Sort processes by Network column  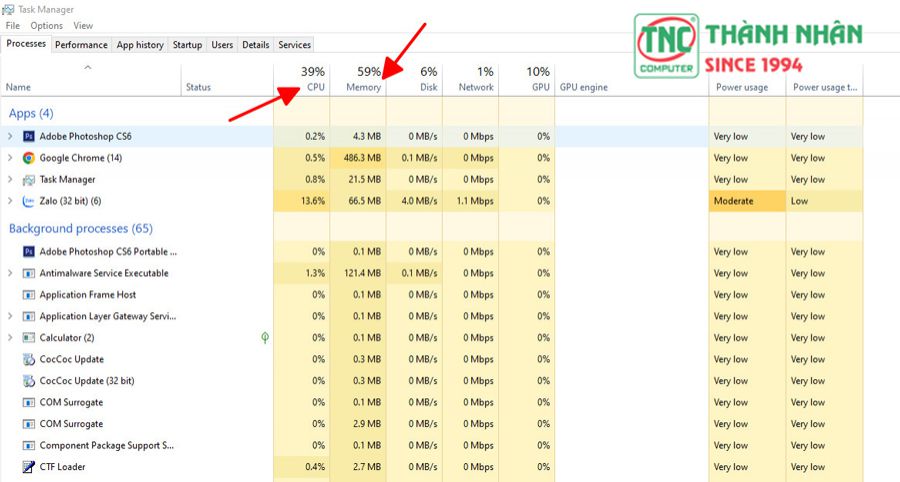pos(471,80)
